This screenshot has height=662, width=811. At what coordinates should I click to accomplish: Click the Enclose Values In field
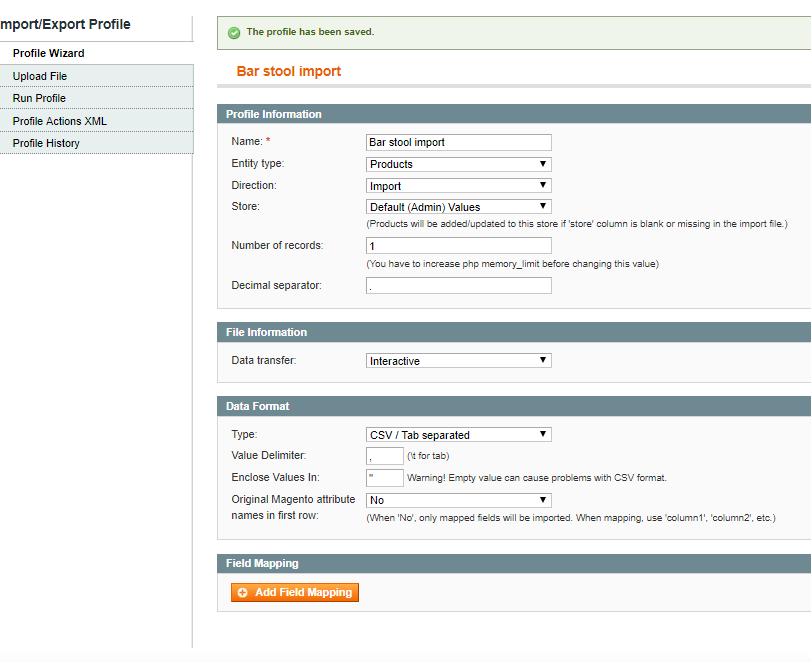pos(385,478)
